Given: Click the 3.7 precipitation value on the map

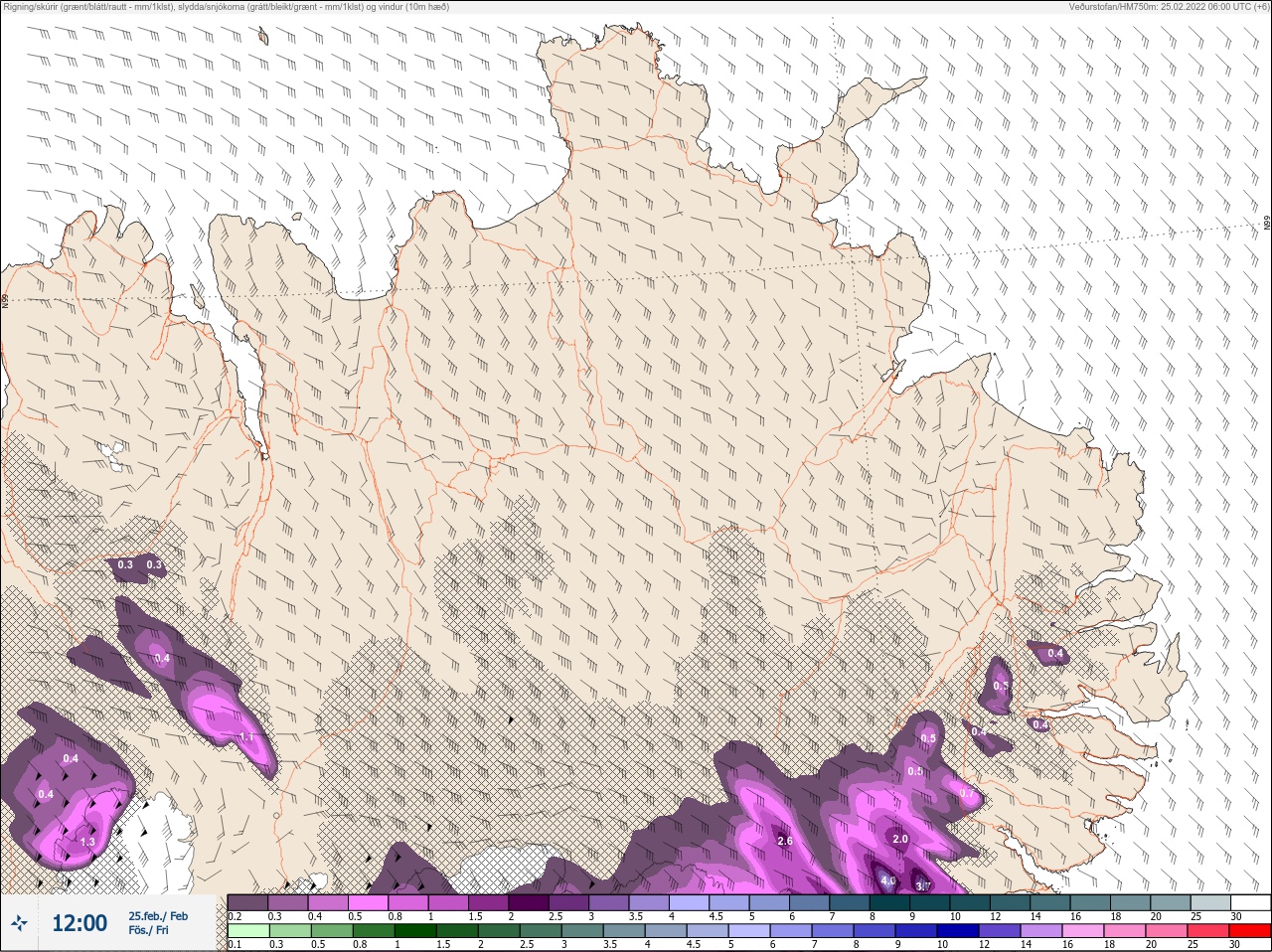Looking at the screenshot, I should coord(923,886).
